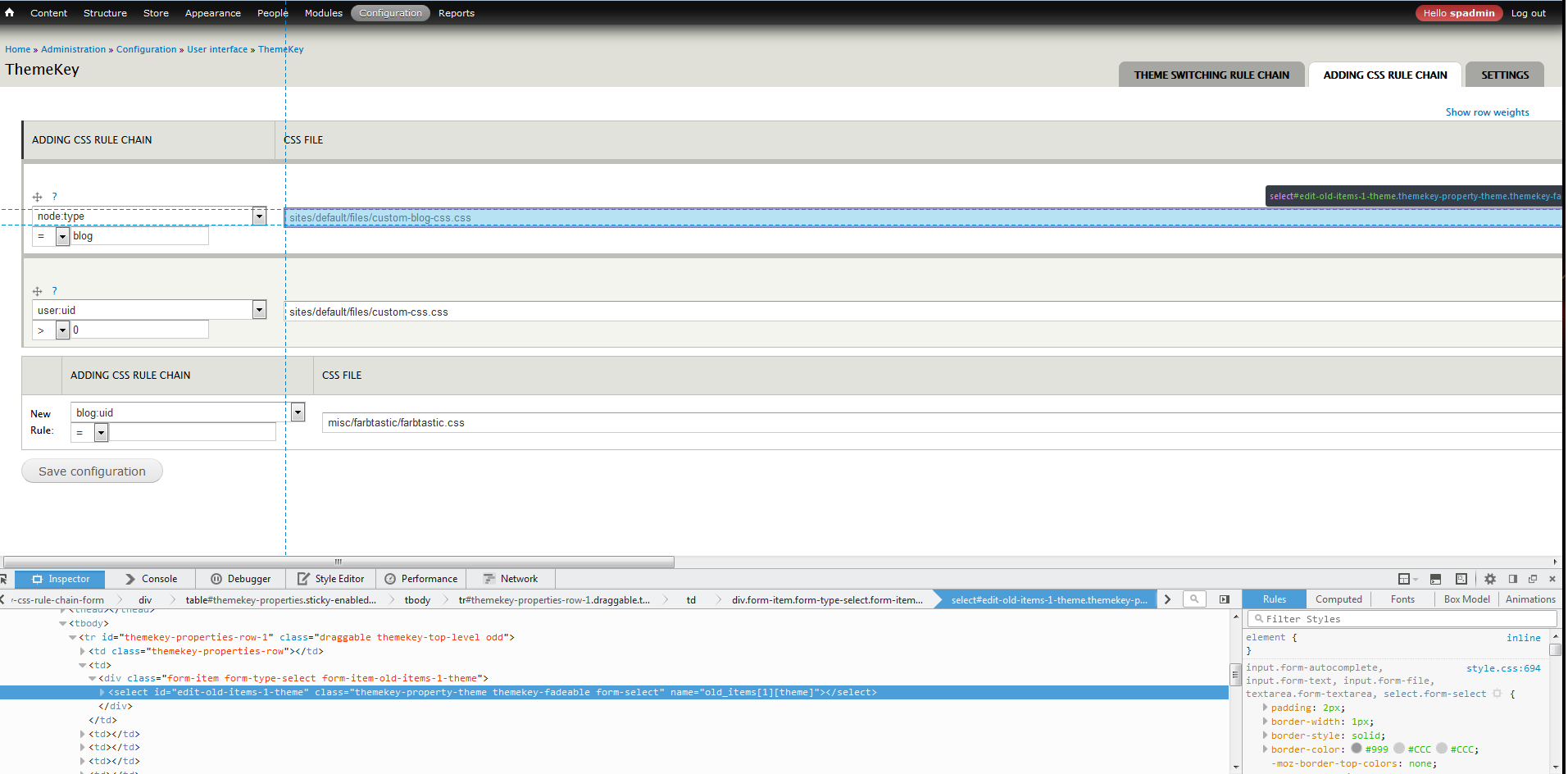Click the HTML search magnifier box

coord(1195,599)
